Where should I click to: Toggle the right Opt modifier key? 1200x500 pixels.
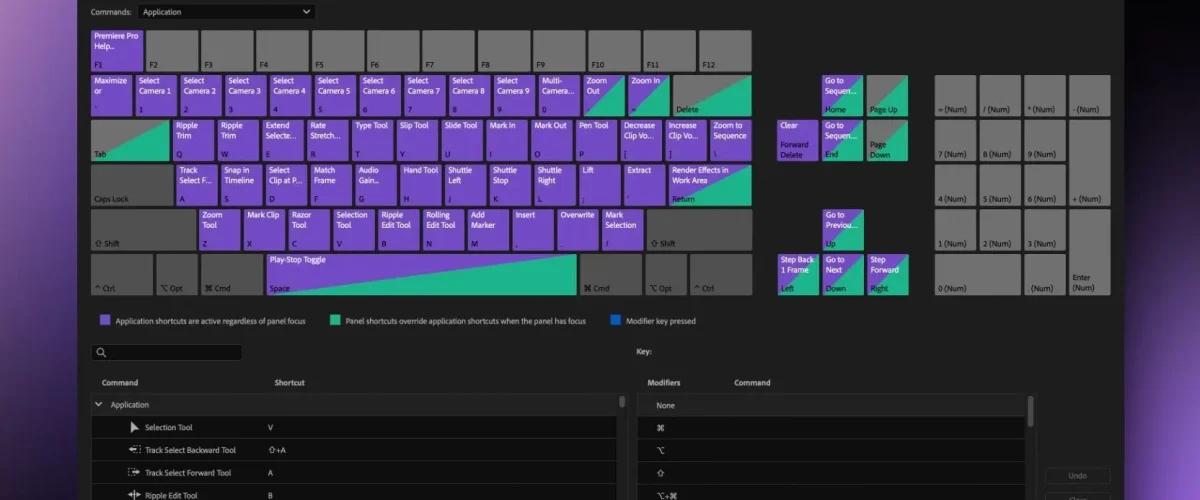click(x=666, y=275)
